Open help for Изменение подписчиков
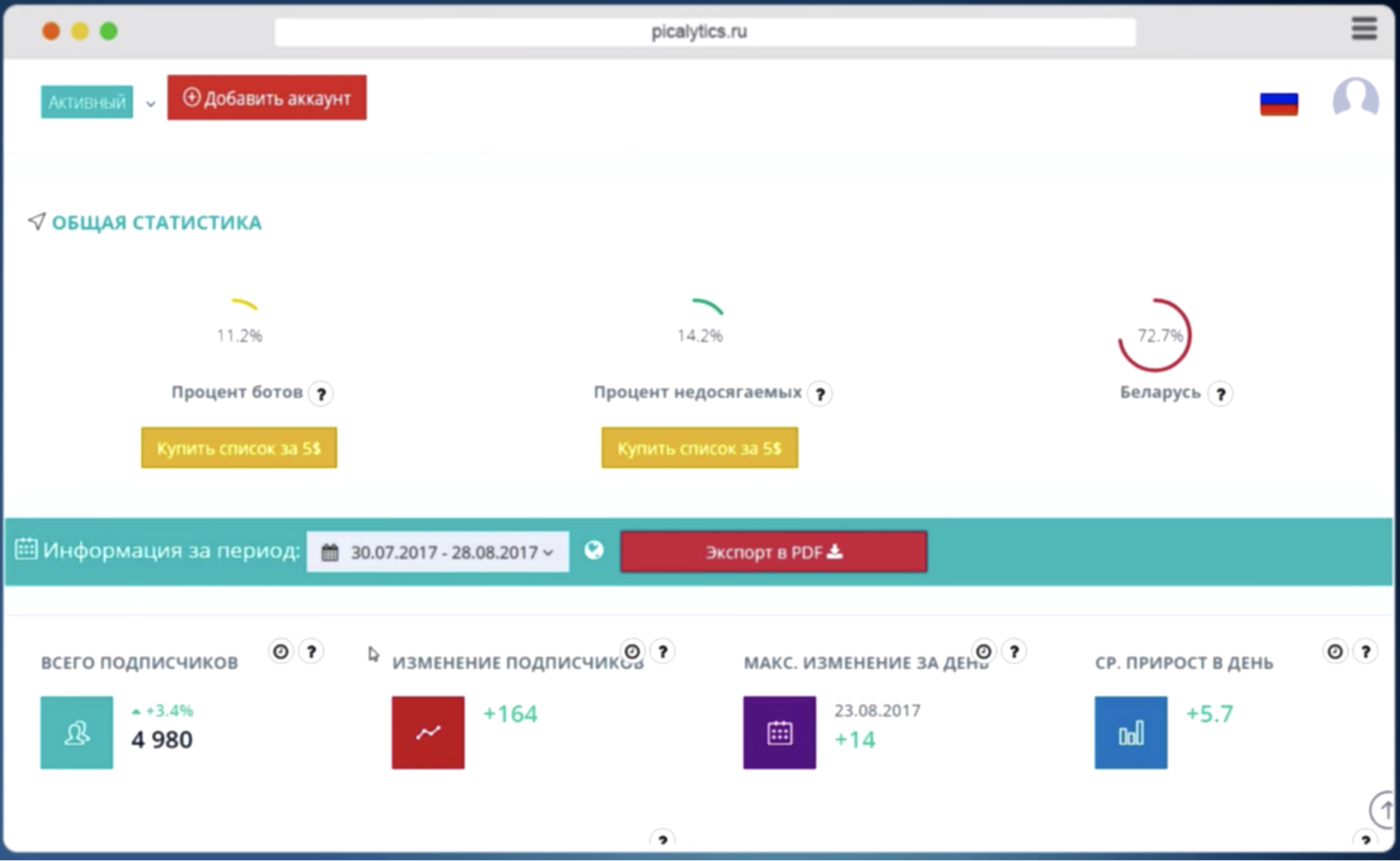Screen dimensions: 1400x861 pos(663,652)
